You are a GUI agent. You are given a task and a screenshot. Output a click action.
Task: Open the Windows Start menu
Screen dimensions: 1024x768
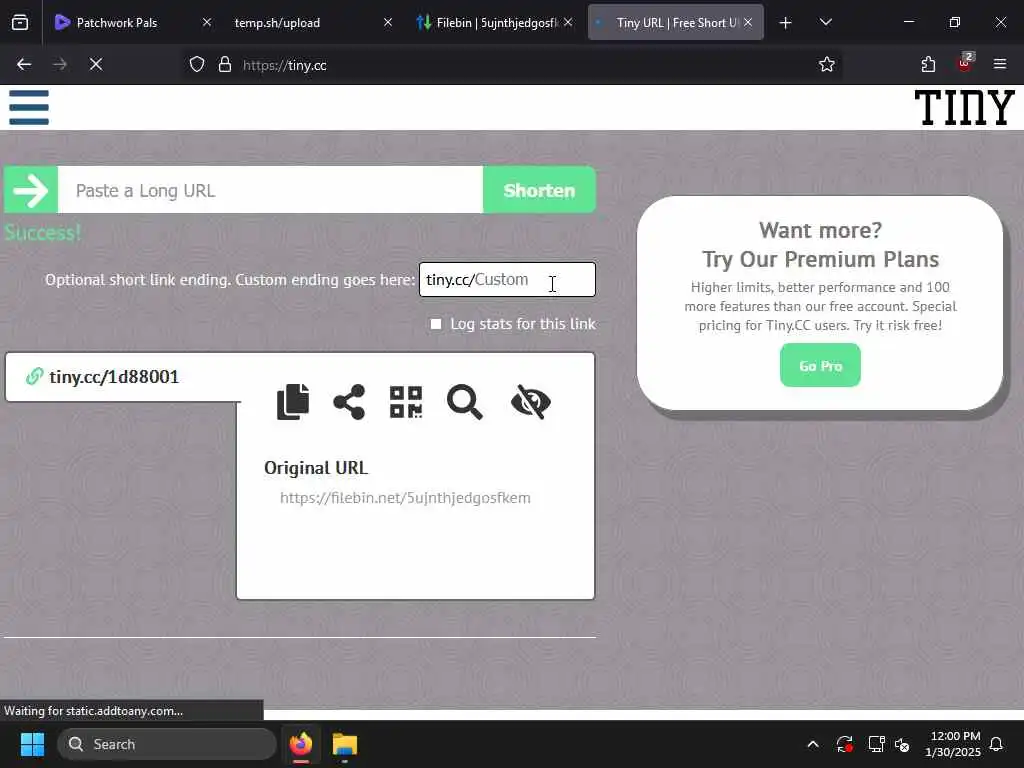pyautogui.click(x=32, y=744)
